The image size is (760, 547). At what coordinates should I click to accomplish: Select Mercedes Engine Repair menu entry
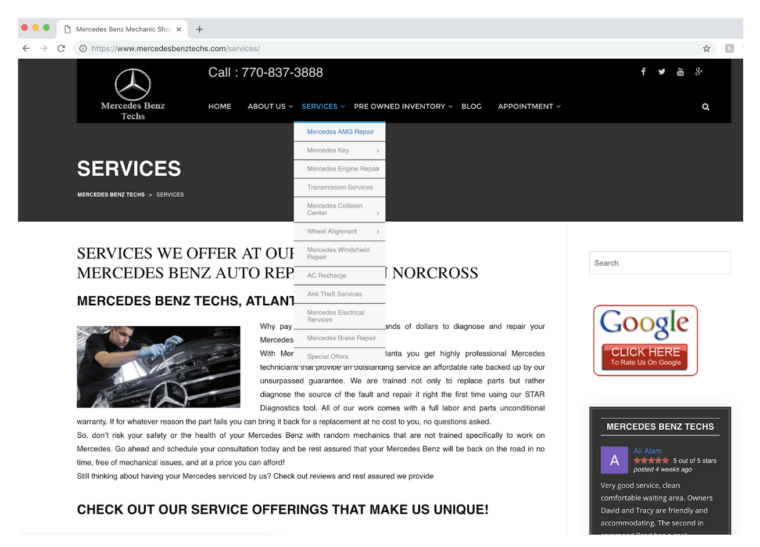pos(340,169)
